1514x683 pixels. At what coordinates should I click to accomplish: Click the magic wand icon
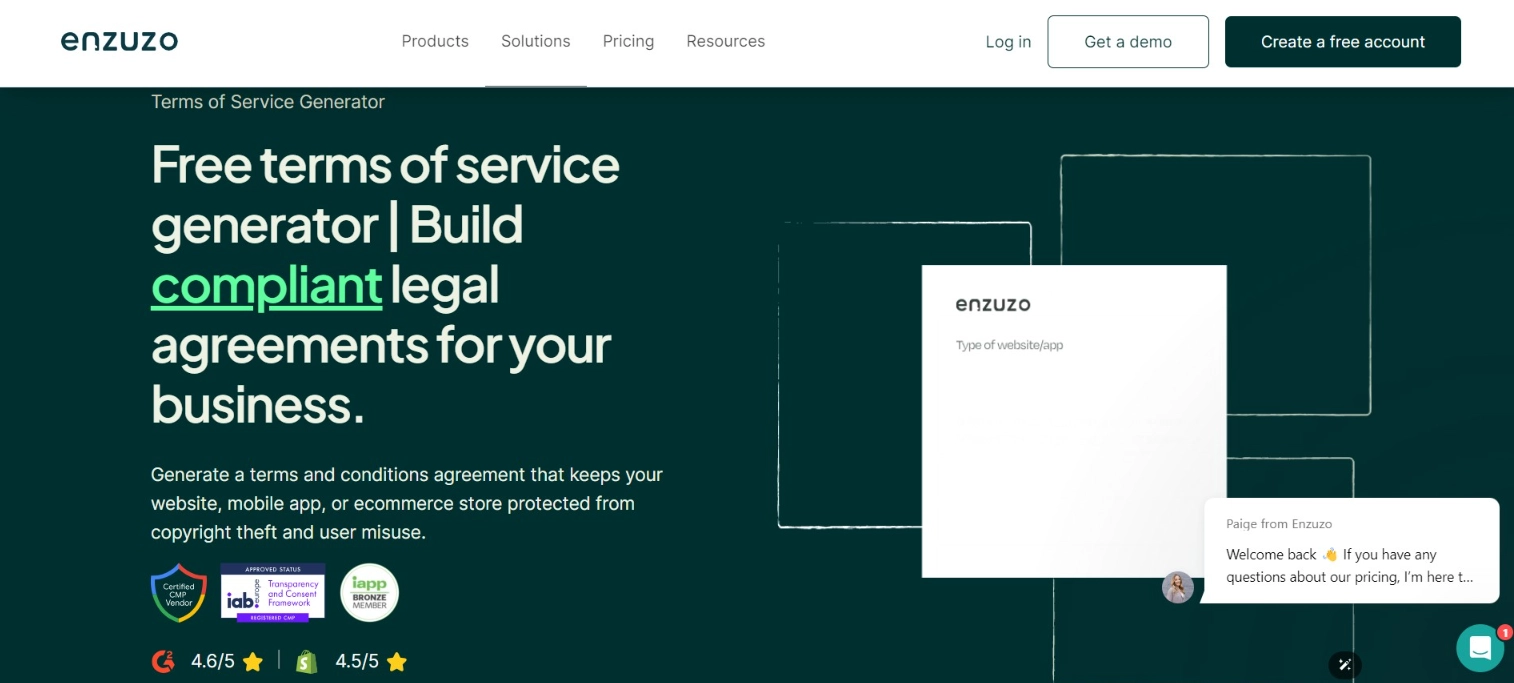click(x=1345, y=664)
